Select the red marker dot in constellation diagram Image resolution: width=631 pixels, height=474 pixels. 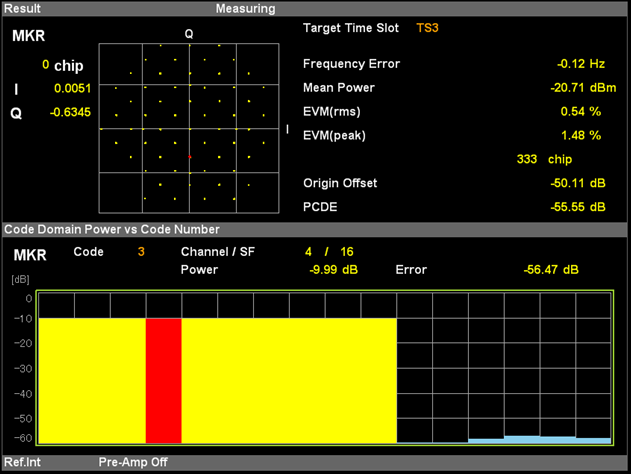click(x=189, y=157)
